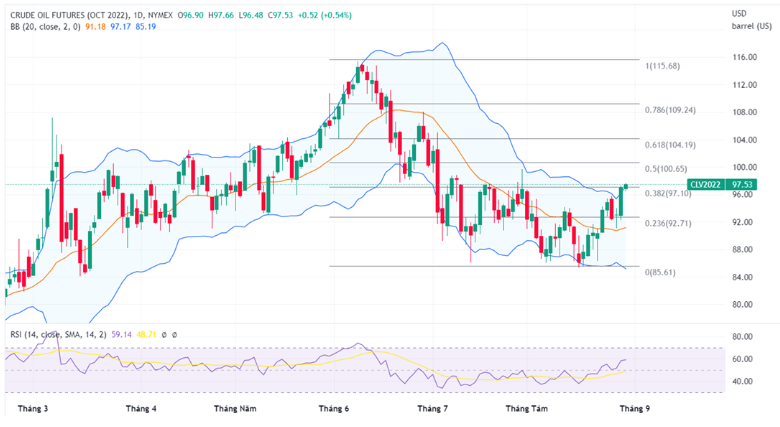Click the 40.00 RSI axis label

pos(742,381)
